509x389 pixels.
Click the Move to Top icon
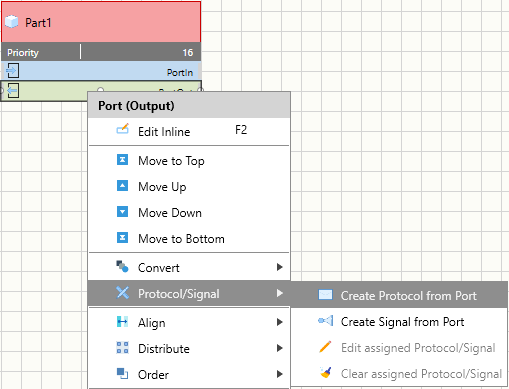click(122, 160)
